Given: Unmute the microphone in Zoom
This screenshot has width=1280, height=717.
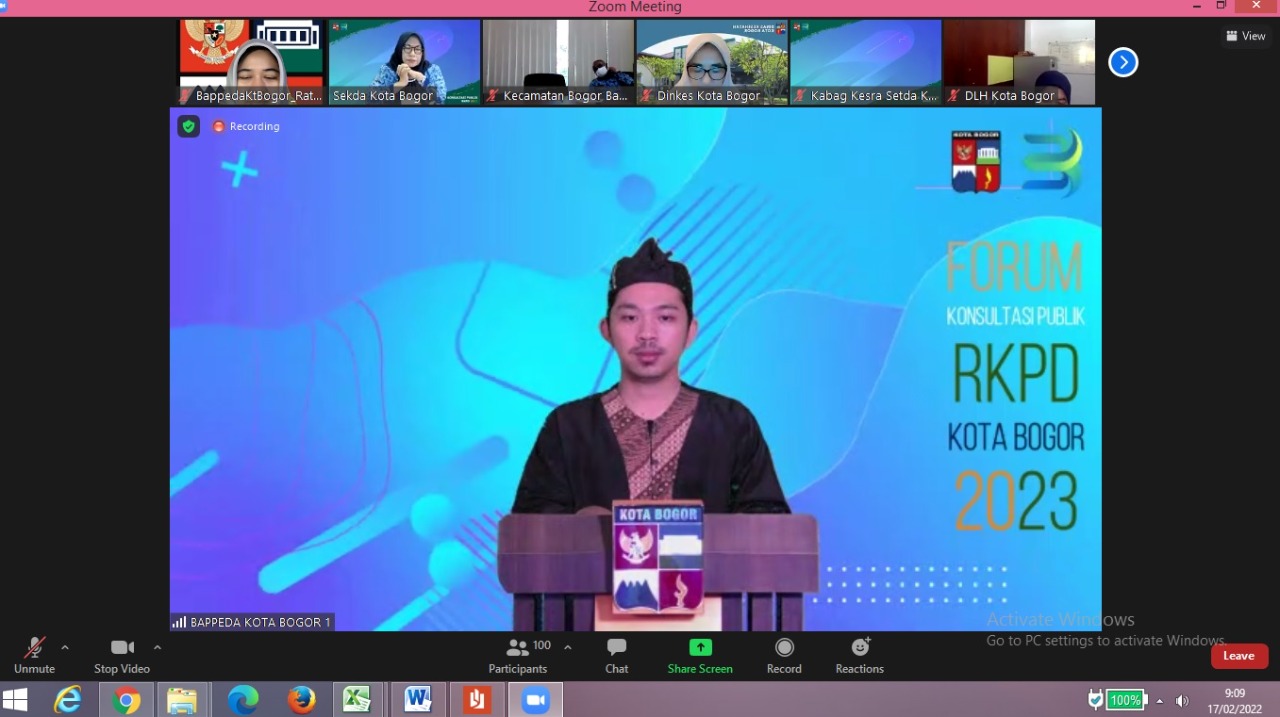Looking at the screenshot, I should coord(34,656).
